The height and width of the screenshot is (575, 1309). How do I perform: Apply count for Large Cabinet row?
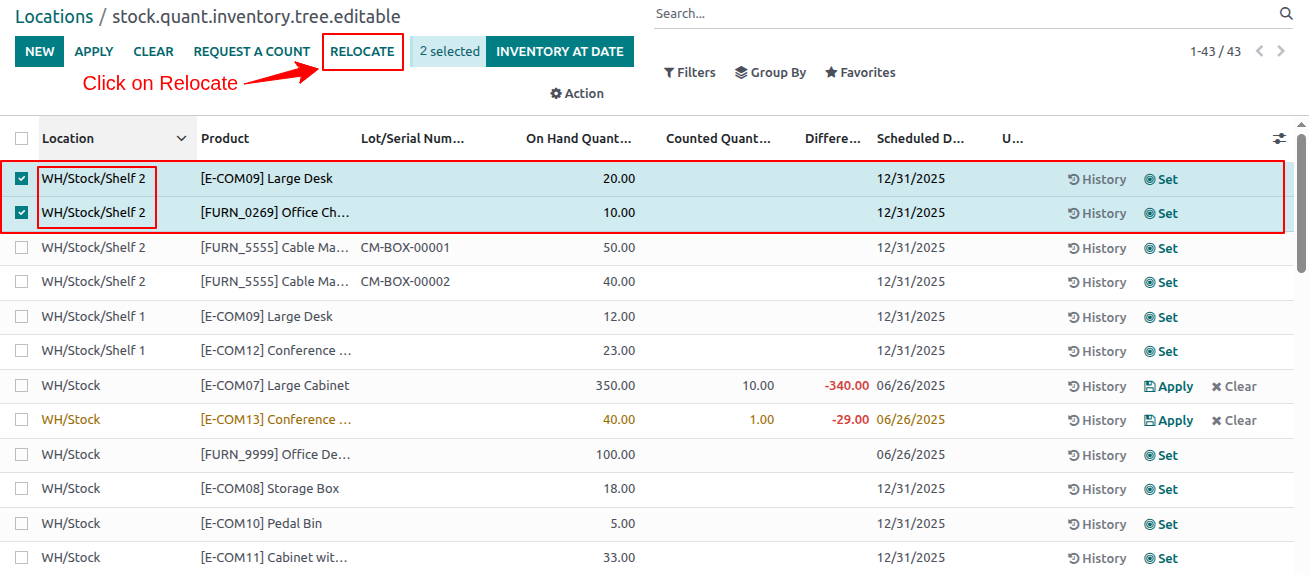[x=1168, y=386]
